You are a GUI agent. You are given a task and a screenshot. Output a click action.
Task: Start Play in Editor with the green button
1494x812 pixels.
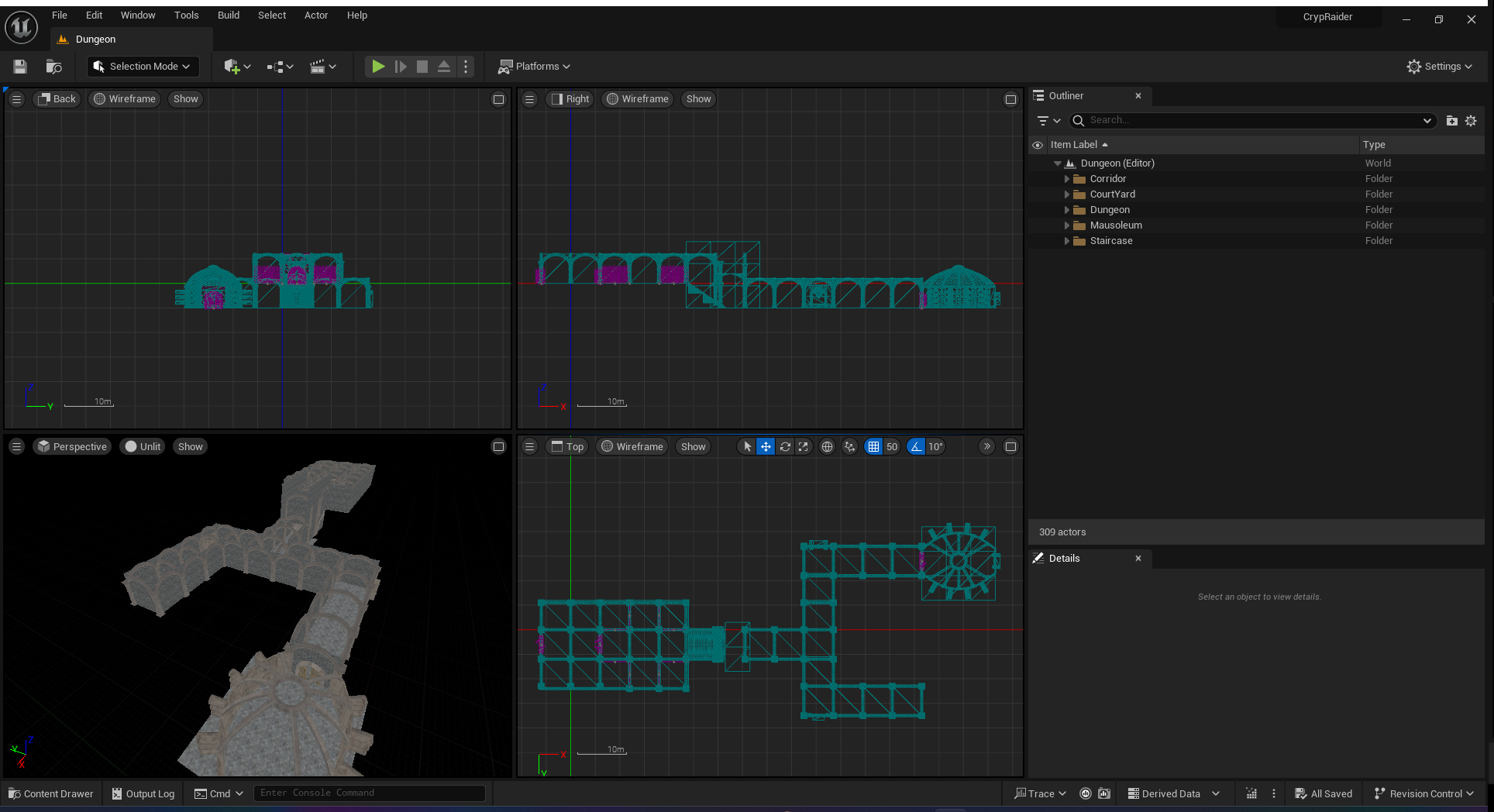[378, 67]
